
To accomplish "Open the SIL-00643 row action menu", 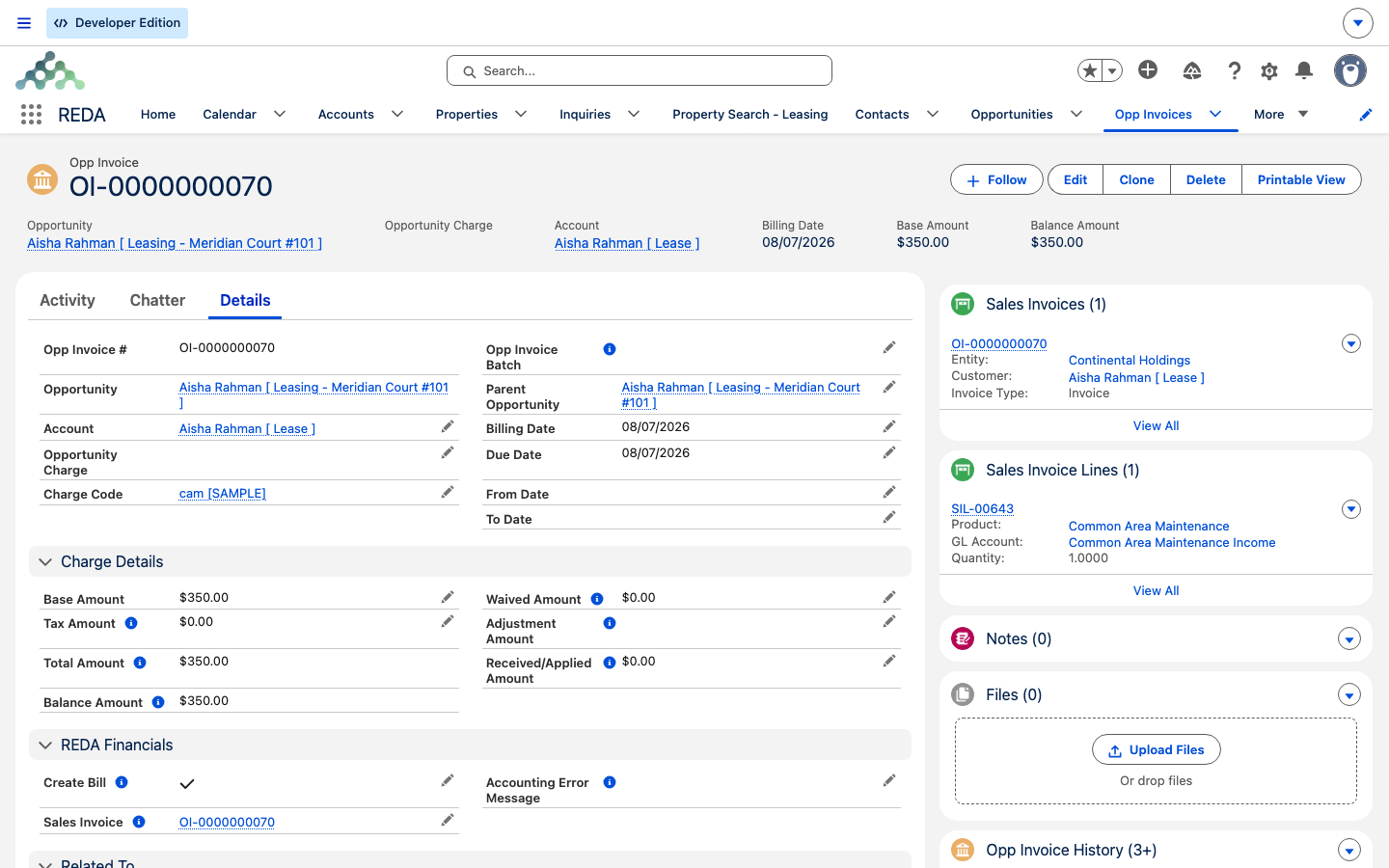I will pyautogui.click(x=1351, y=509).
